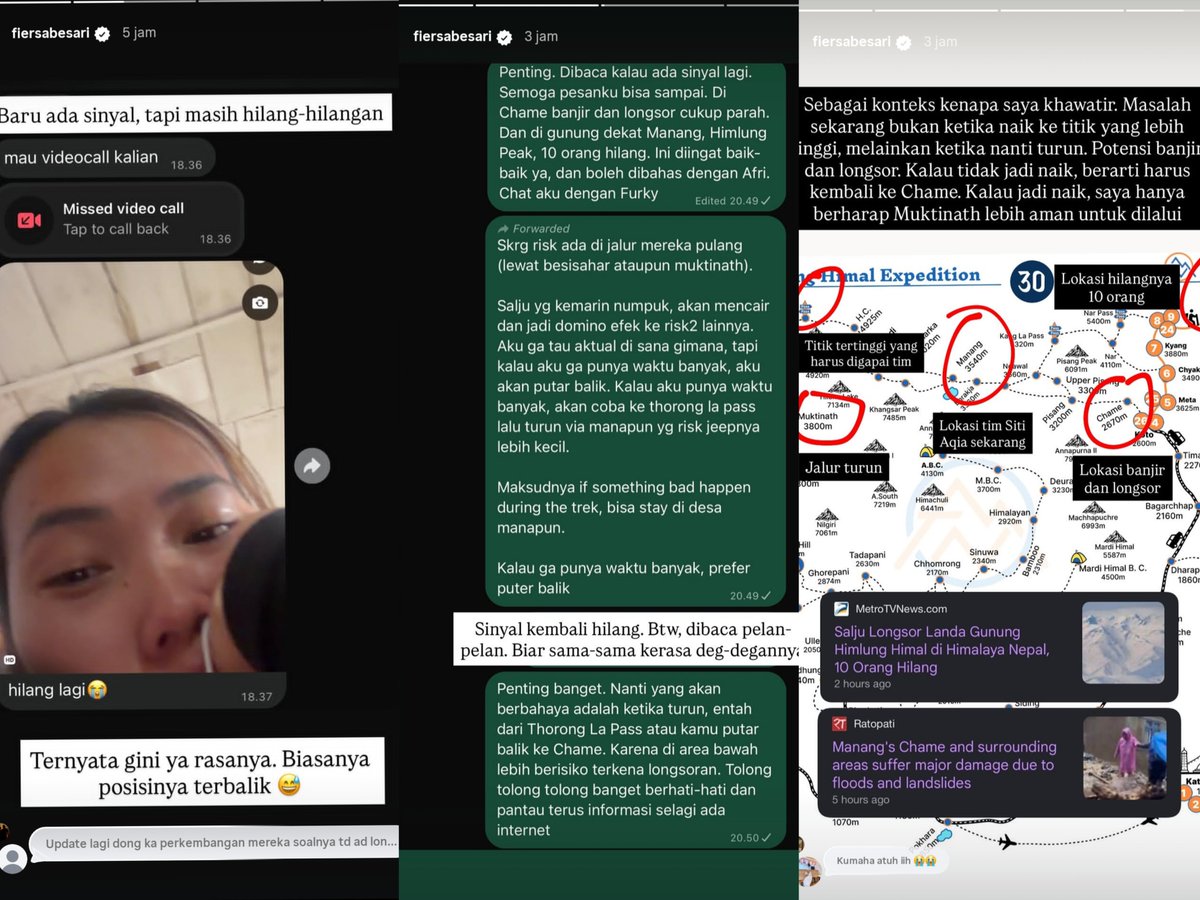
Task: Open fiersabesari profile from the left story
Action: pyautogui.click(x=49, y=33)
